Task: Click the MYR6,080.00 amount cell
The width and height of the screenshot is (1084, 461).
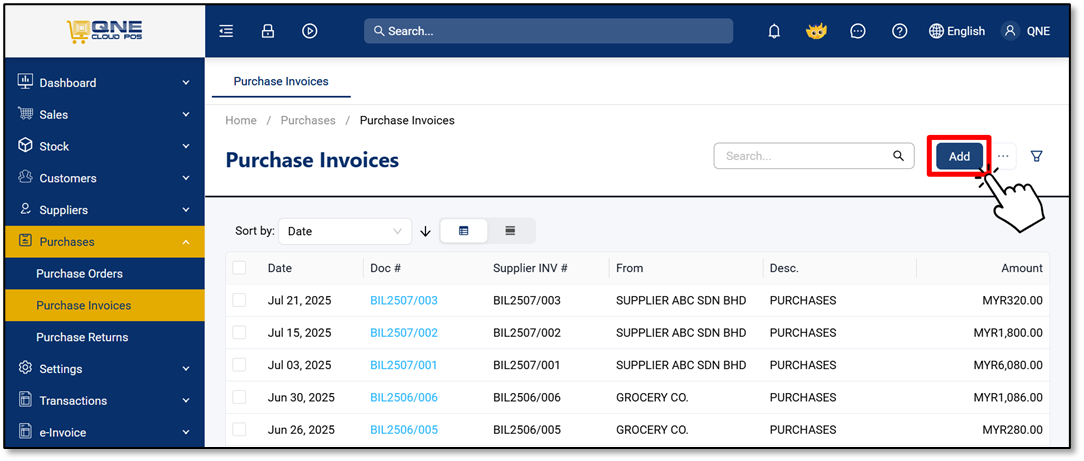Action: point(1008,365)
